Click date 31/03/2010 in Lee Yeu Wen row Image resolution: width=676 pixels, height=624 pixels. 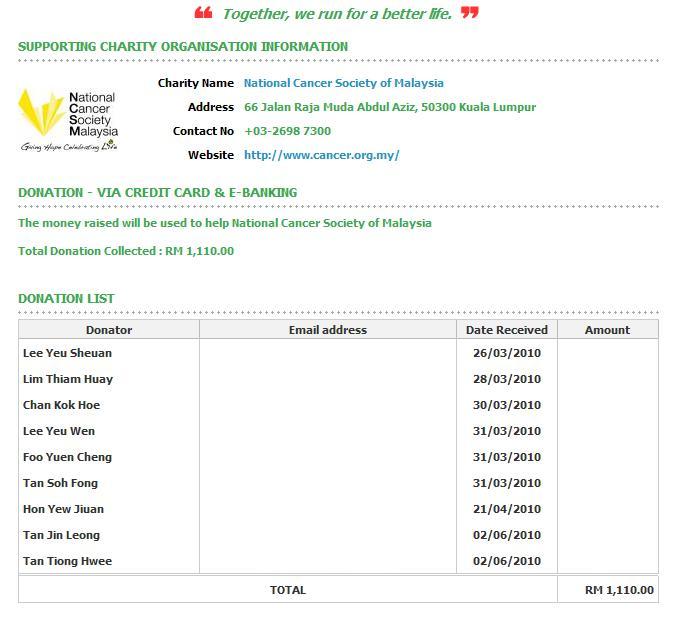[x=507, y=431]
